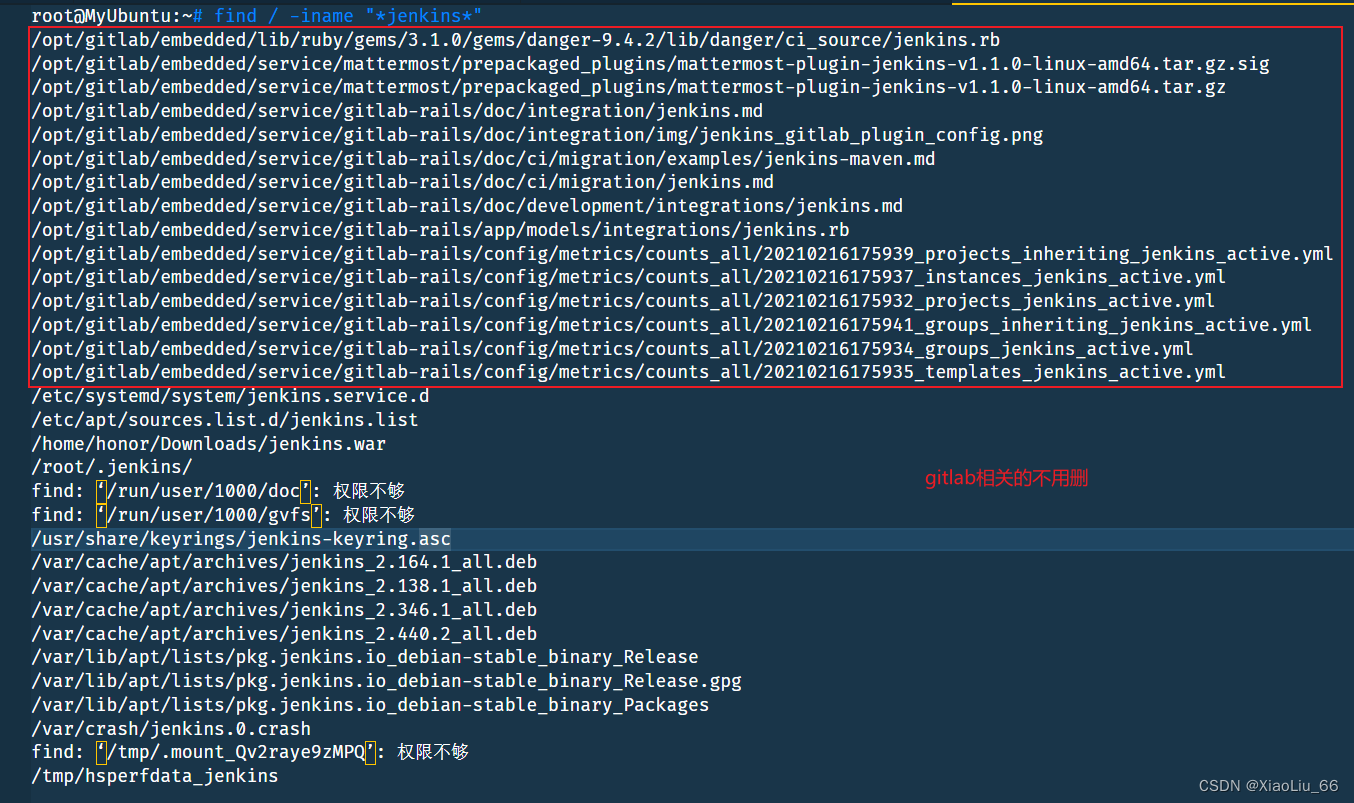The width and height of the screenshot is (1354, 803).
Task: Select the doc/ci/migration/jenkins.md line
Action: tap(402, 182)
